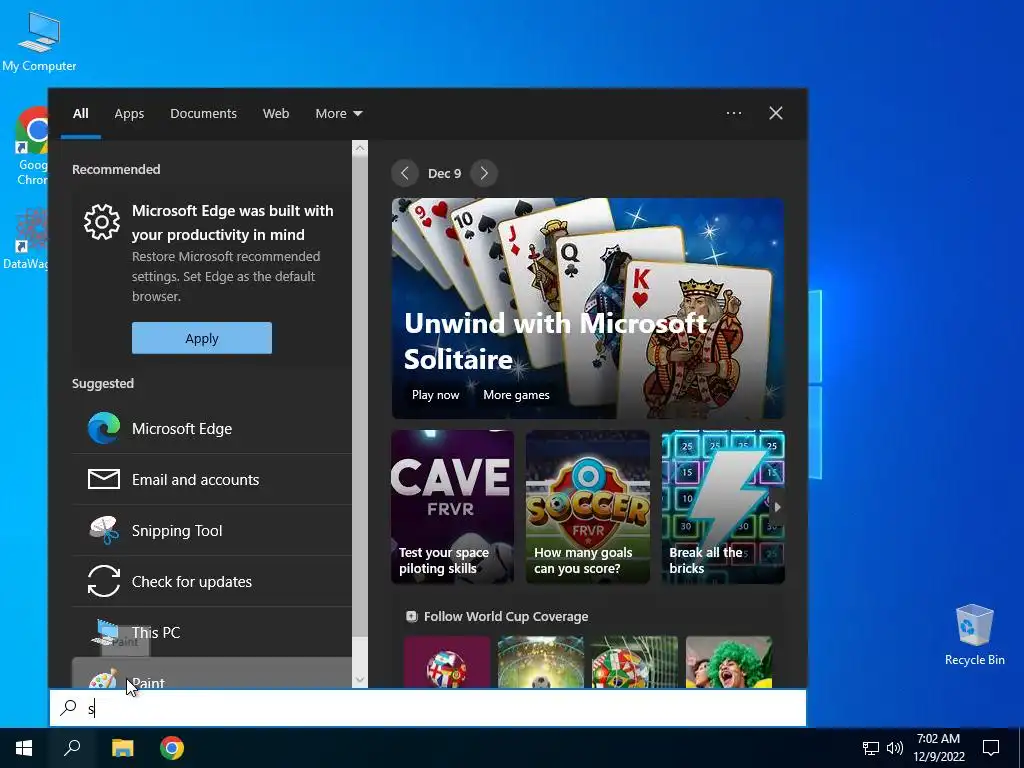Open This PC from suggestions
Screen dimensions: 1024x768
click(x=212, y=632)
